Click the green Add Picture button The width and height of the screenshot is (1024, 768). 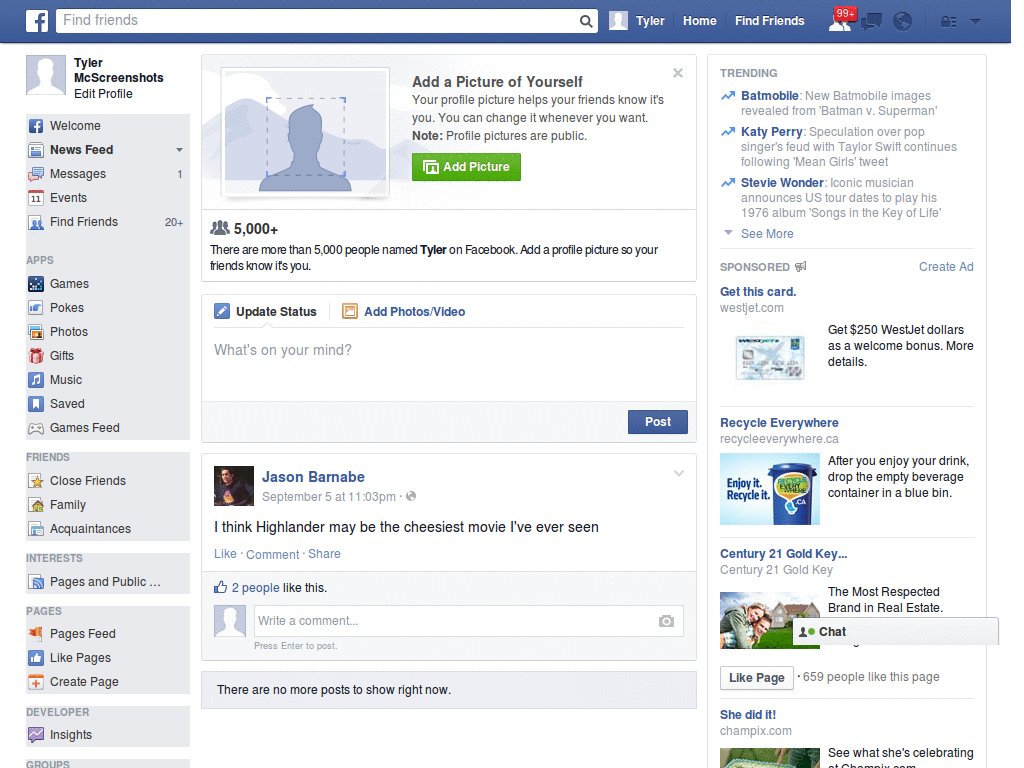point(466,167)
